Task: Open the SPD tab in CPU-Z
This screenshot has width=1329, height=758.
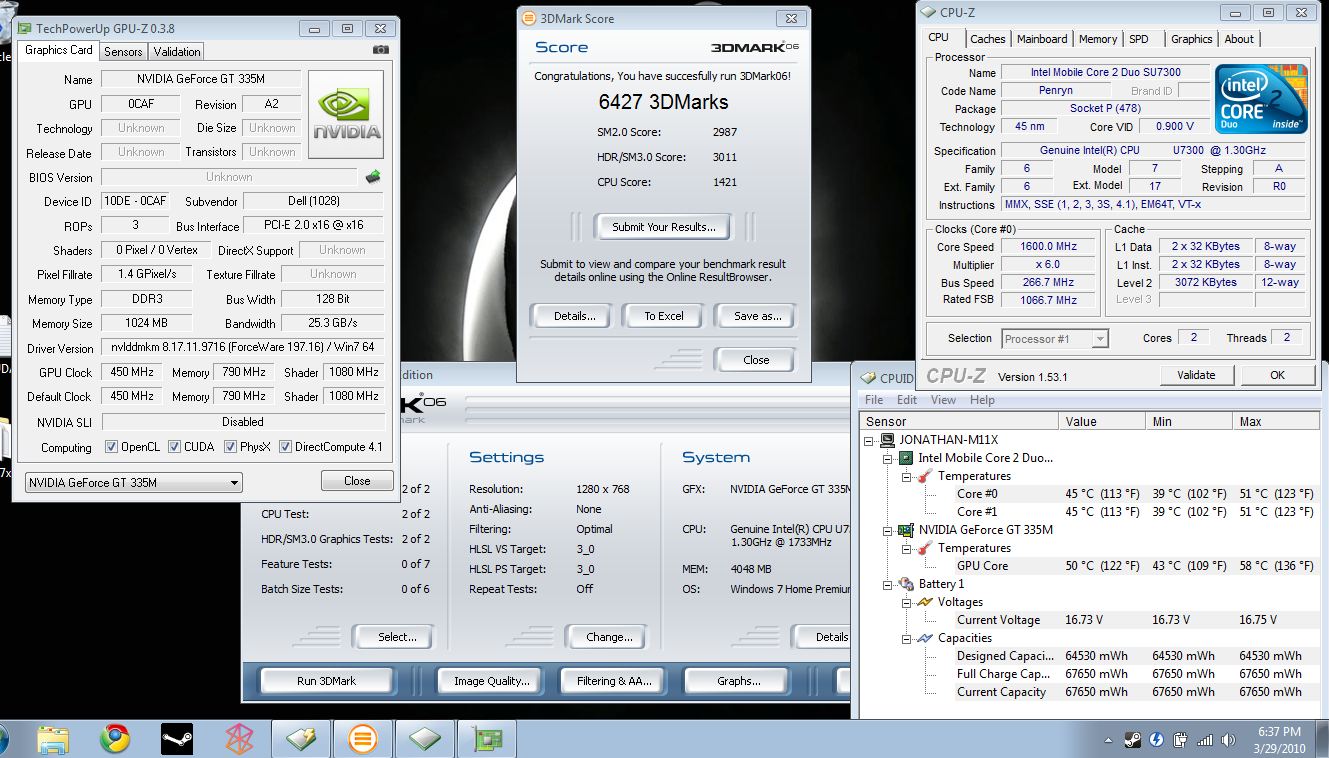Action: click(1139, 39)
